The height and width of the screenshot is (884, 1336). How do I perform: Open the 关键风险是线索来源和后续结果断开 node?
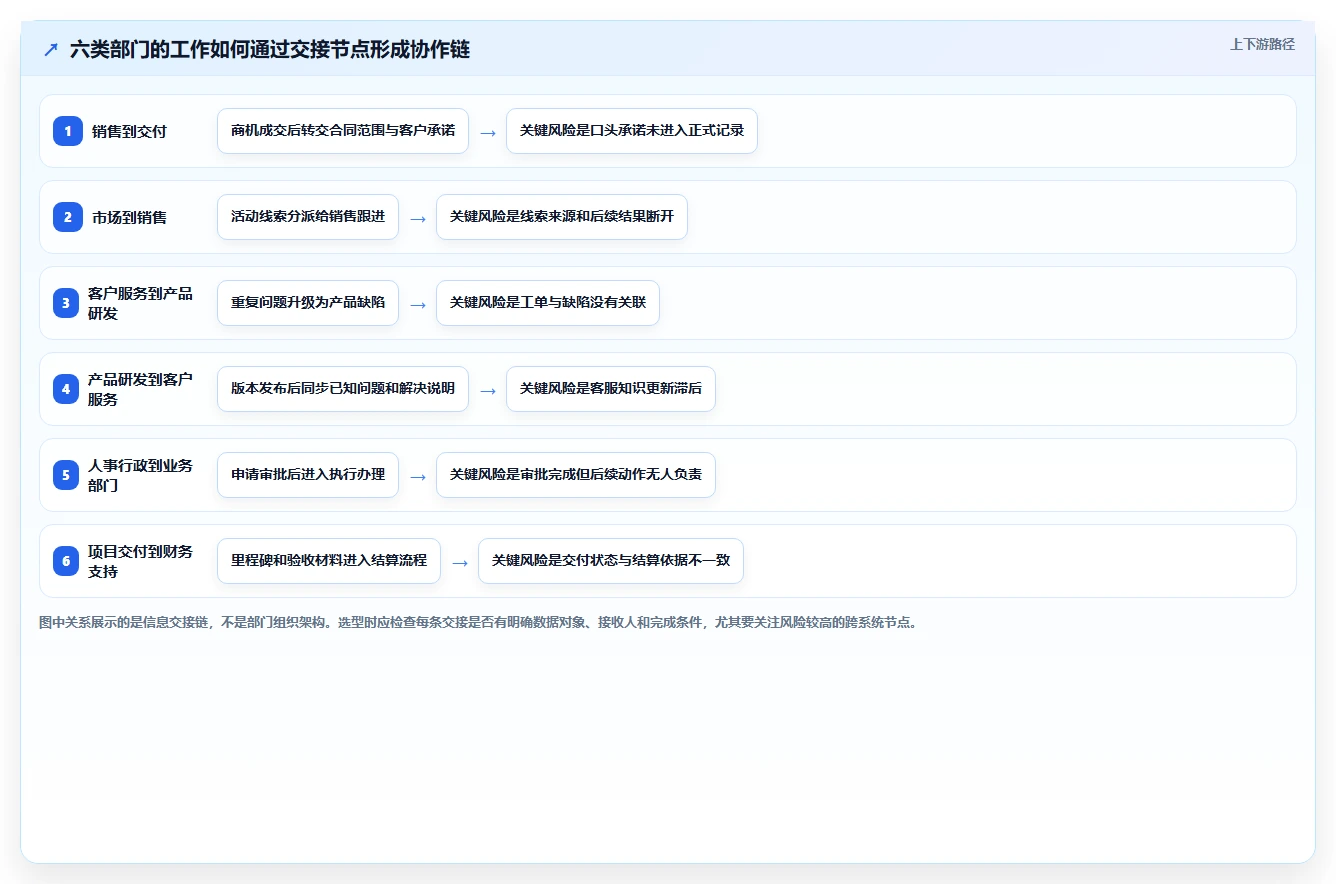tap(562, 217)
